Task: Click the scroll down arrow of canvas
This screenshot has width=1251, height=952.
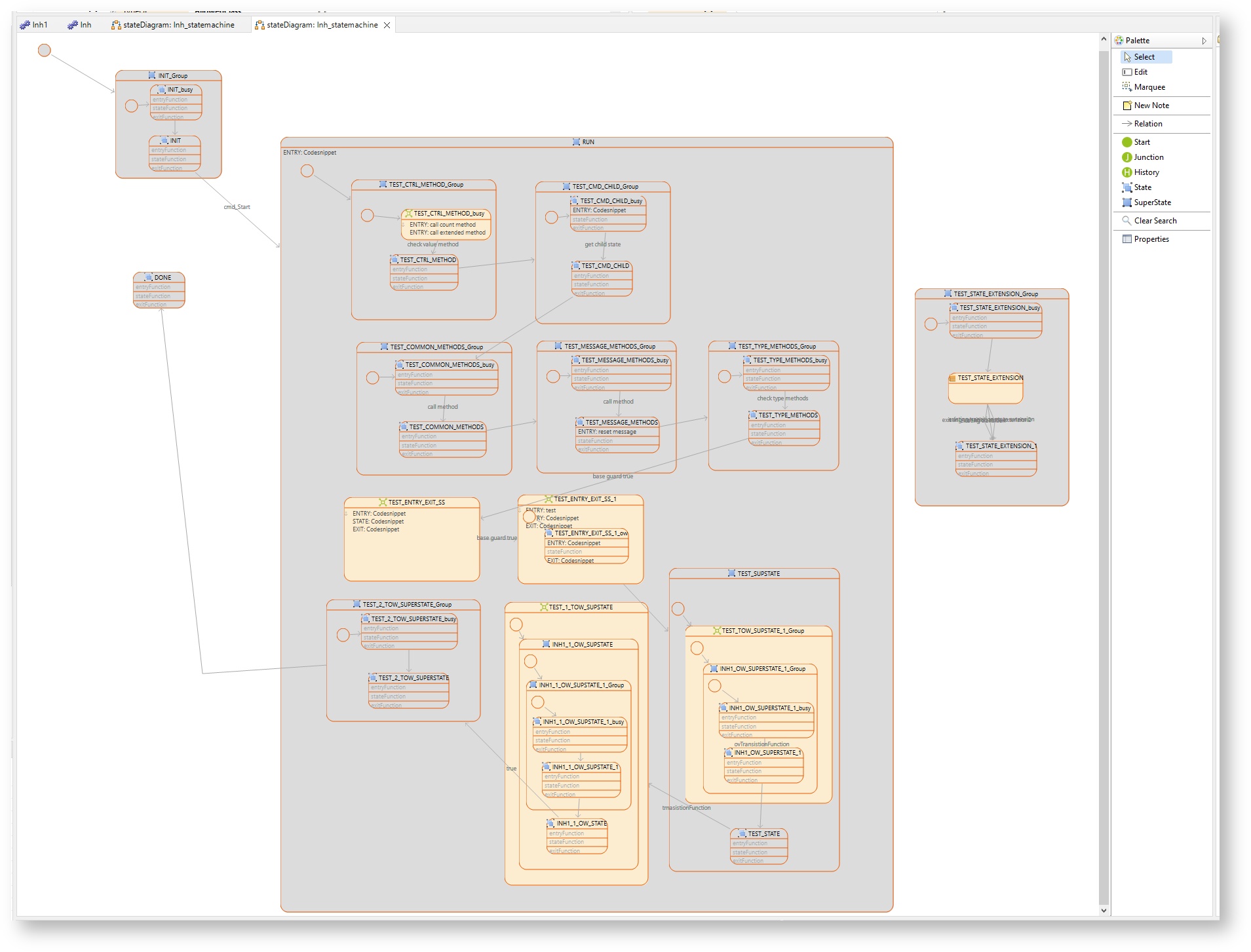Action: (x=1104, y=910)
